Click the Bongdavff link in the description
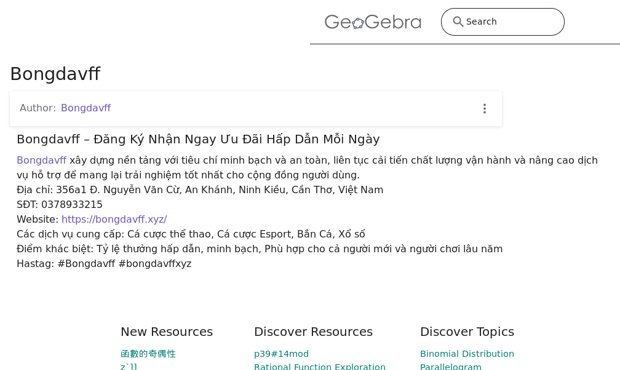This screenshot has height=370, width=620. click(42, 160)
